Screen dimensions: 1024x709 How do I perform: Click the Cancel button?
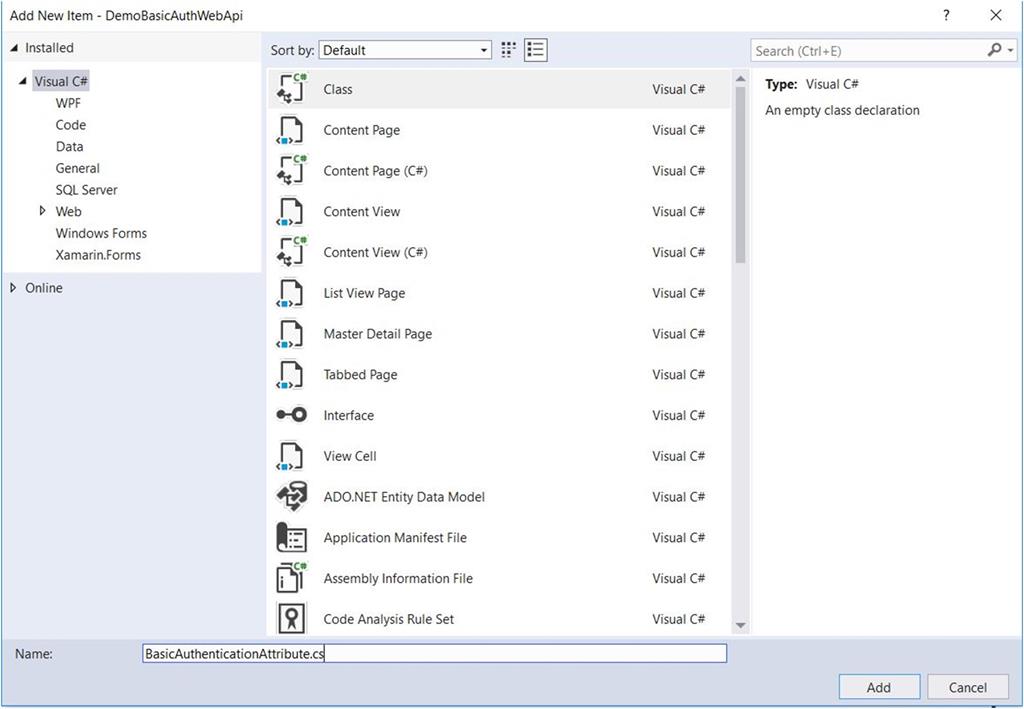[967, 687]
